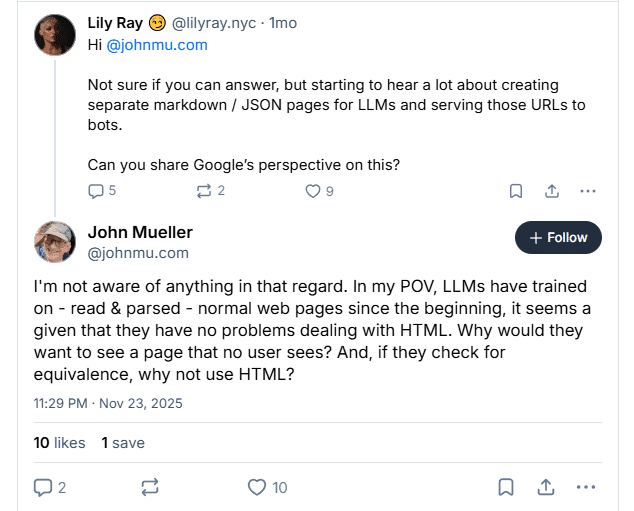Like Lily Ray's post
This screenshot has width=634, height=511.
point(313,191)
